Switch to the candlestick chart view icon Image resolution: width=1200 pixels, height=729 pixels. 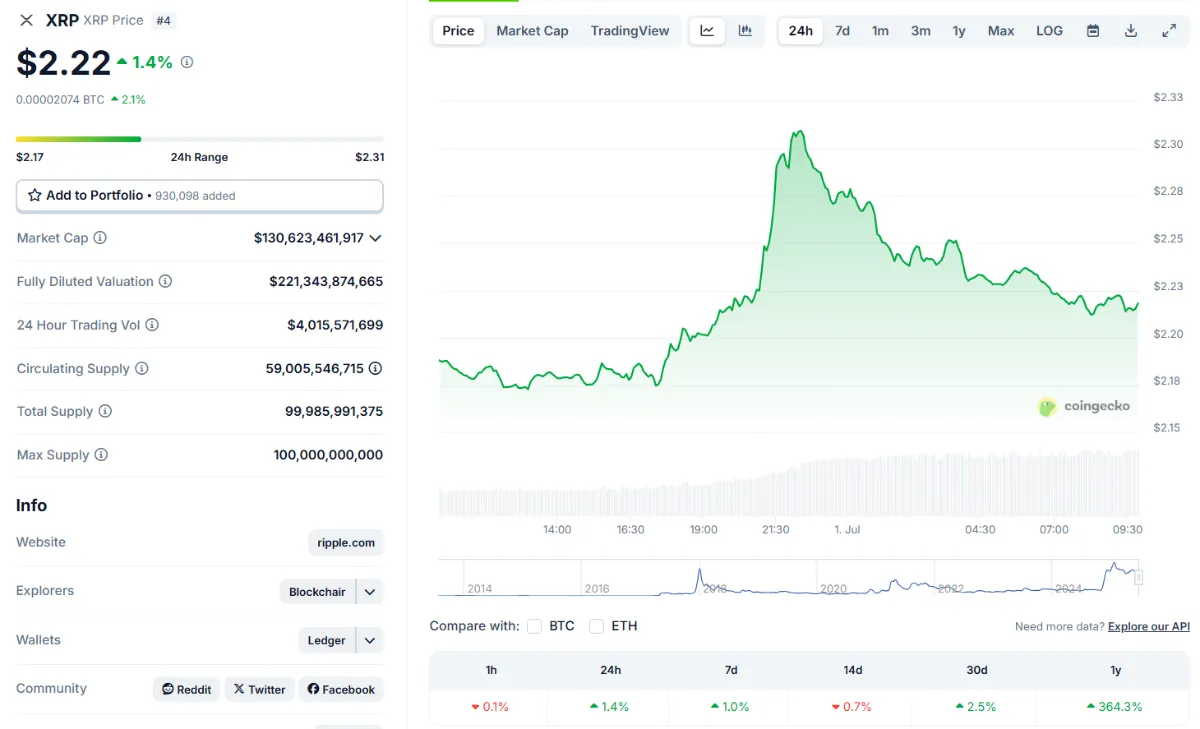(745, 31)
